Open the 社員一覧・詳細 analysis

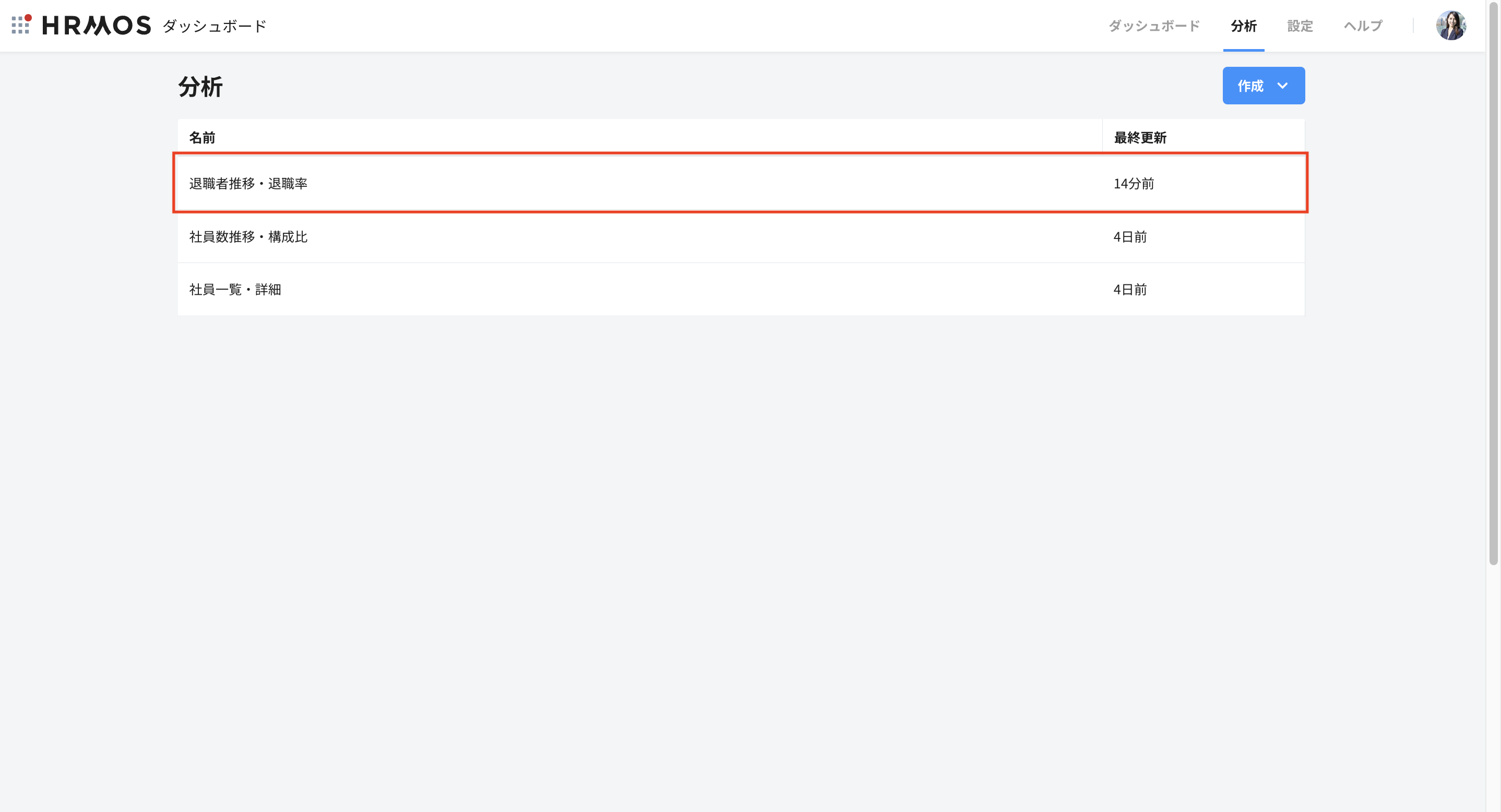point(235,290)
